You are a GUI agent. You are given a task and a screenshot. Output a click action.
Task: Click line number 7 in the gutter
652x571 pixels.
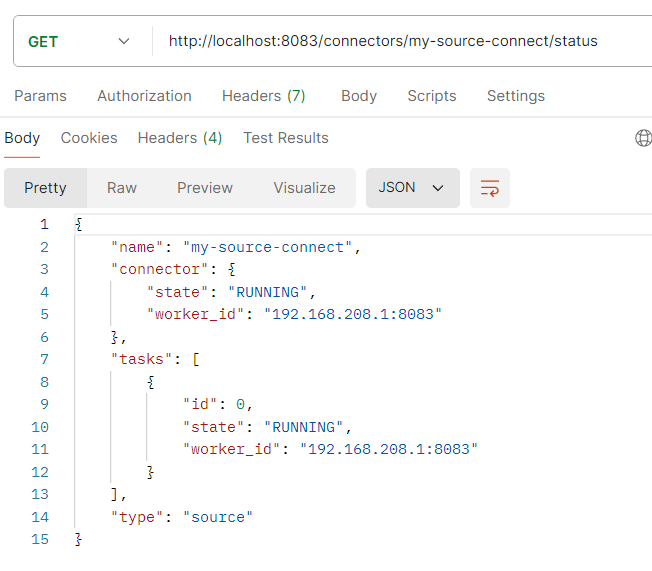pos(44,359)
